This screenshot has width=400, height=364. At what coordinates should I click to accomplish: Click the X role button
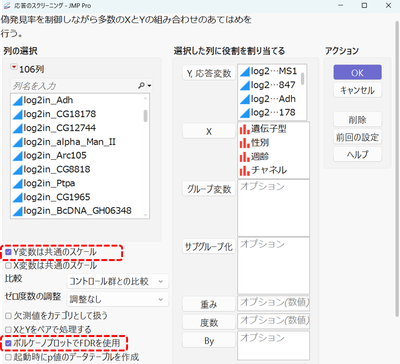pos(209,131)
